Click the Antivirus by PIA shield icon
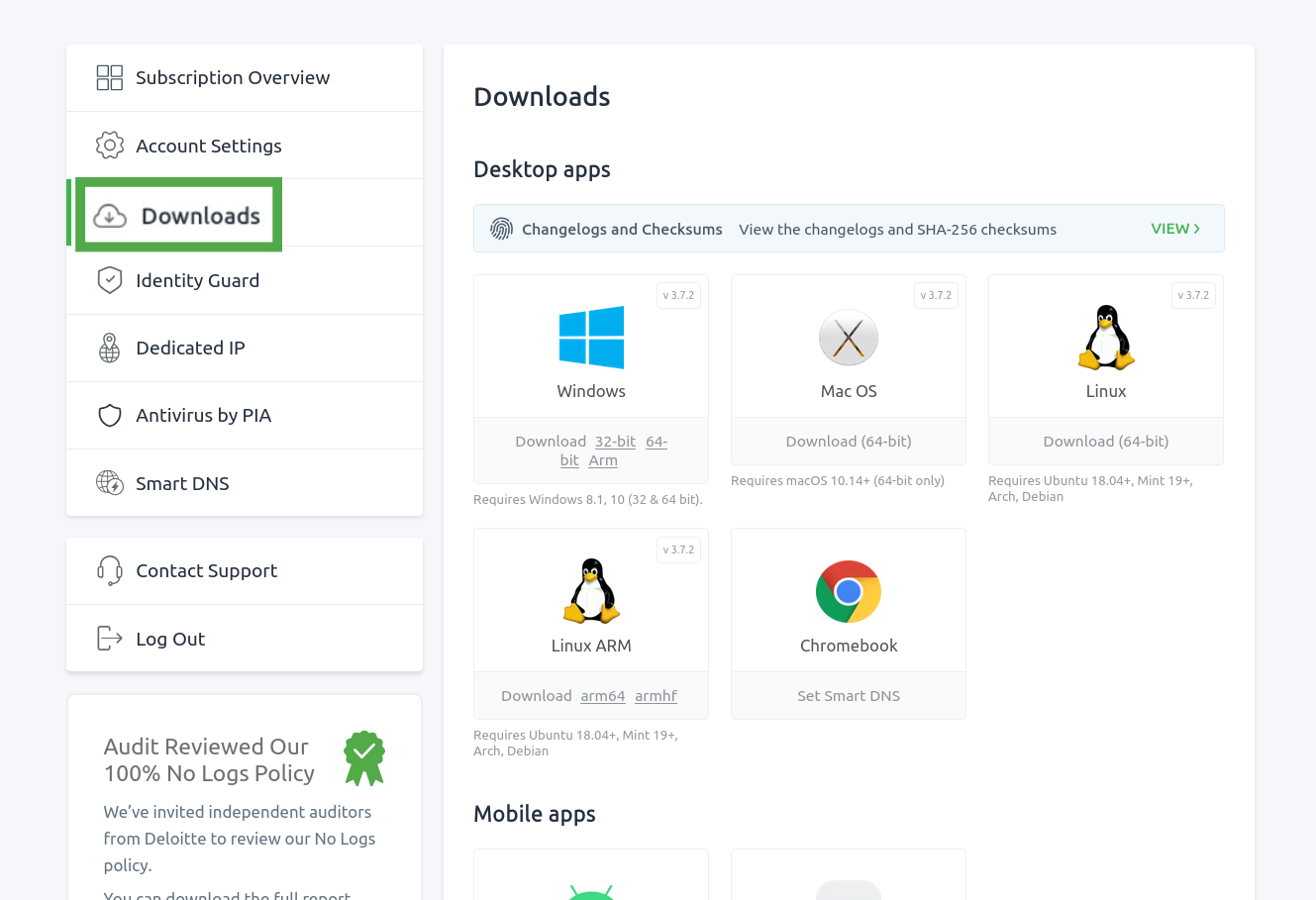Image resolution: width=1316 pixels, height=900 pixels. [110, 415]
